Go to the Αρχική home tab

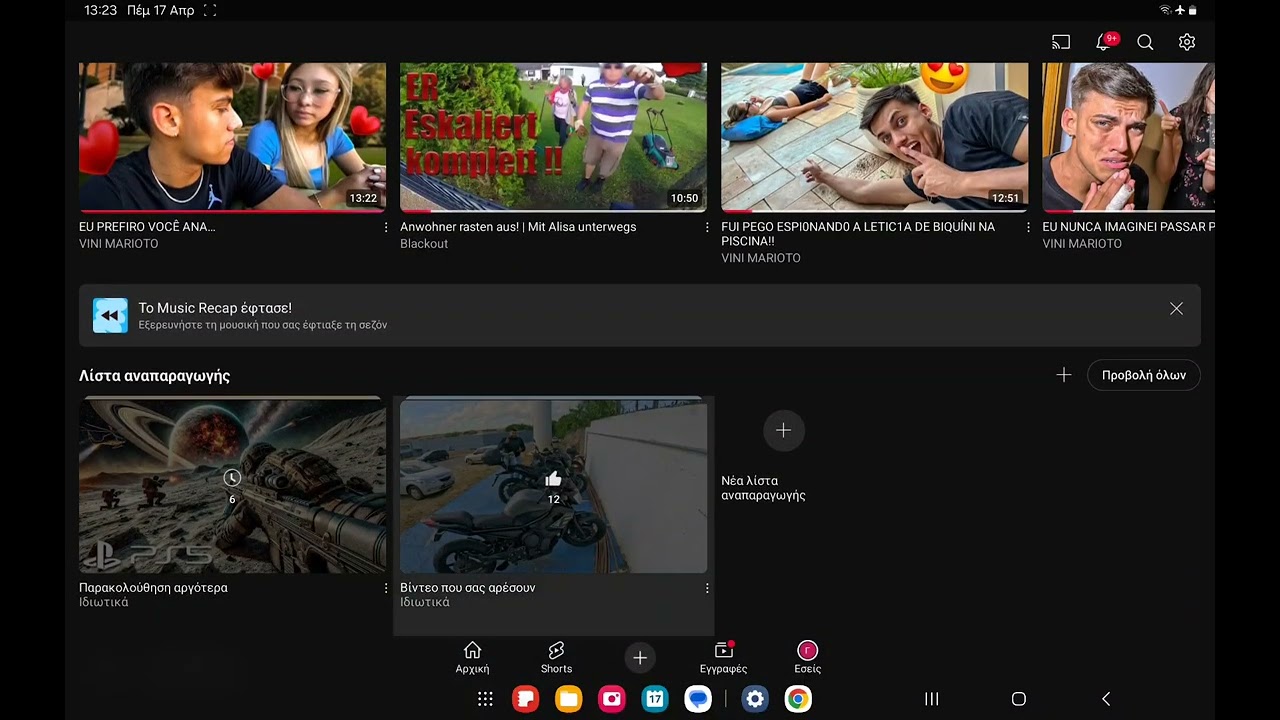(x=472, y=658)
